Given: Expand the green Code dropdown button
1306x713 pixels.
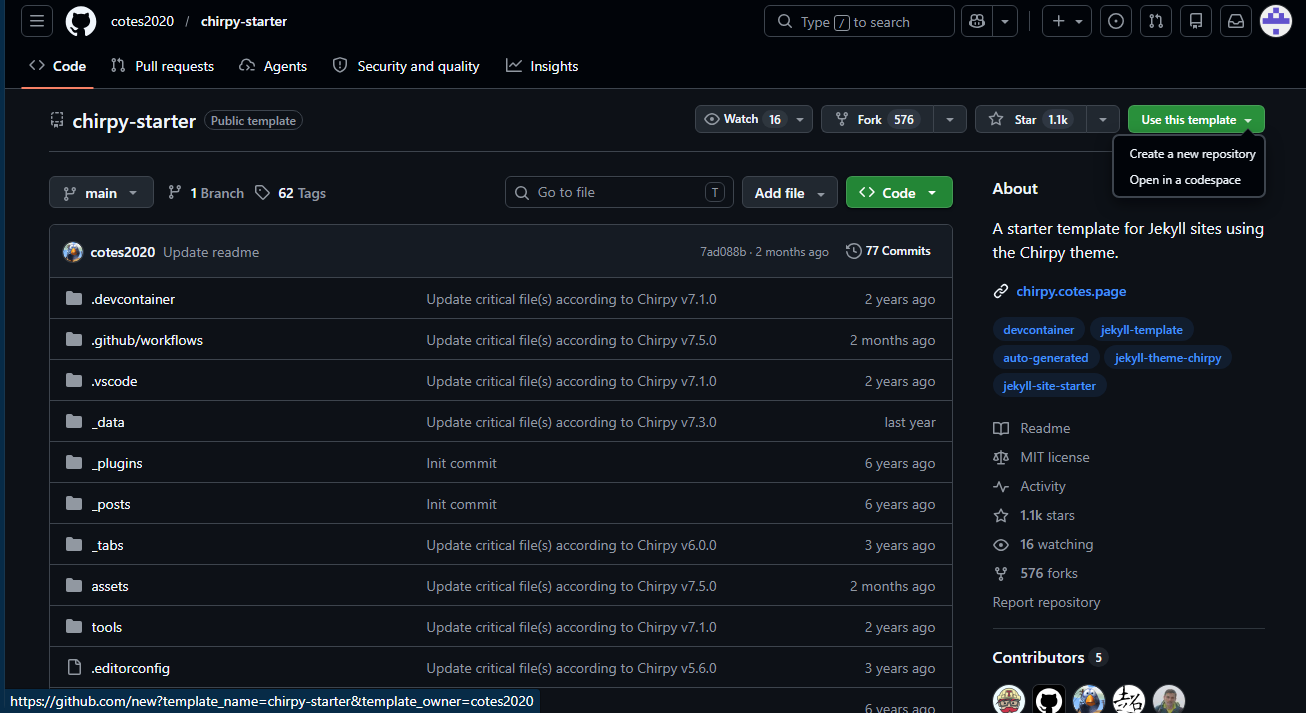Looking at the screenshot, I should point(899,193).
